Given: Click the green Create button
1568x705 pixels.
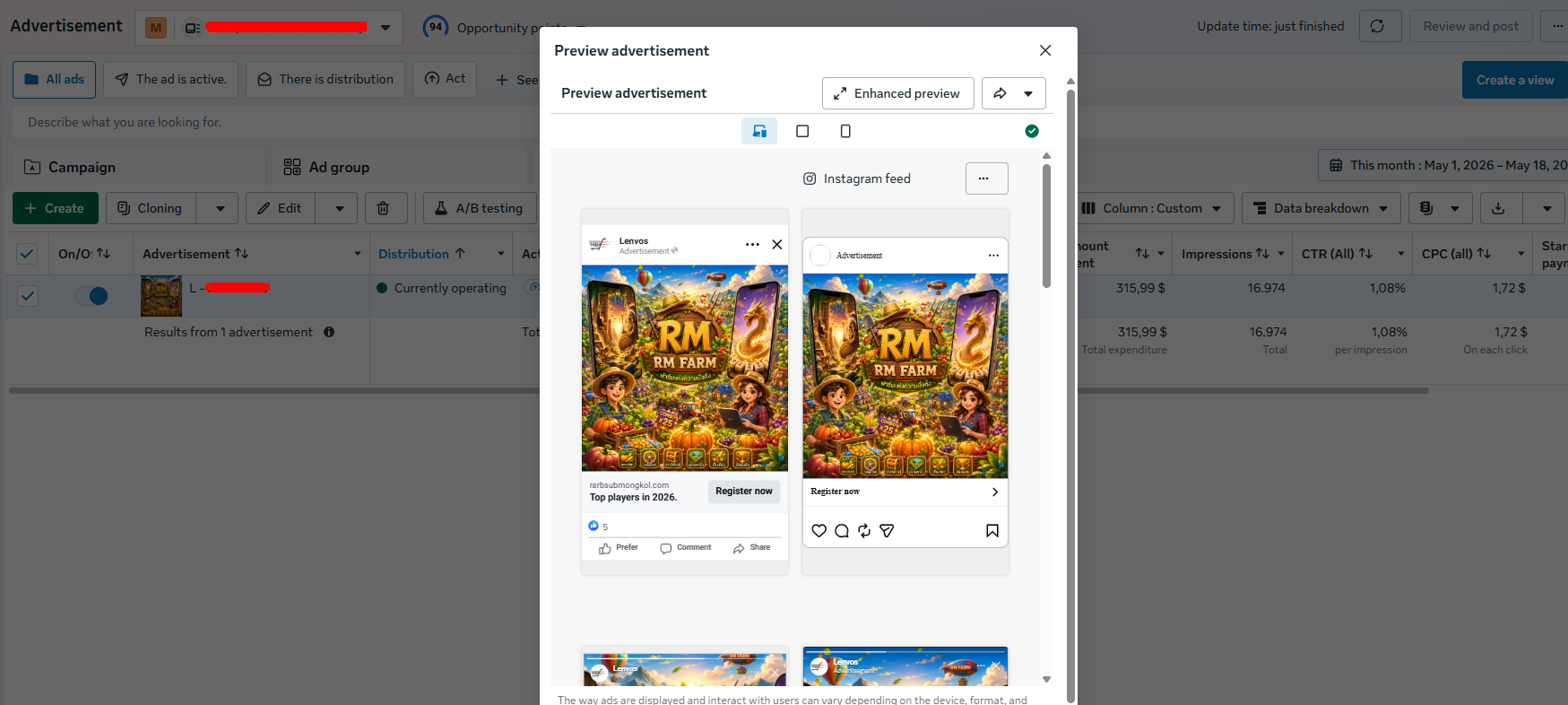Looking at the screenshot, I should 56,208.
